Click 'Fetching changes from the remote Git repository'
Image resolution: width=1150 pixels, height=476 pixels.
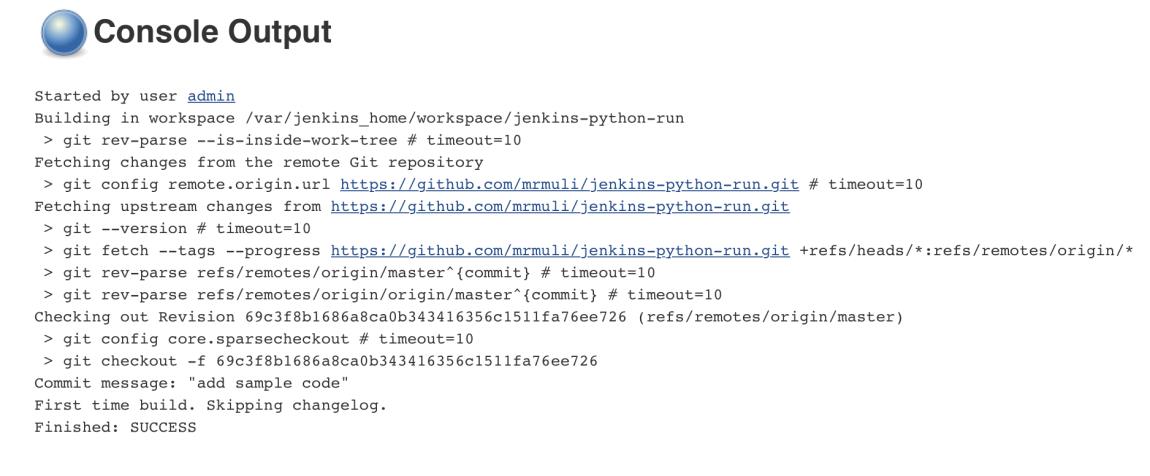pos(258,162)
